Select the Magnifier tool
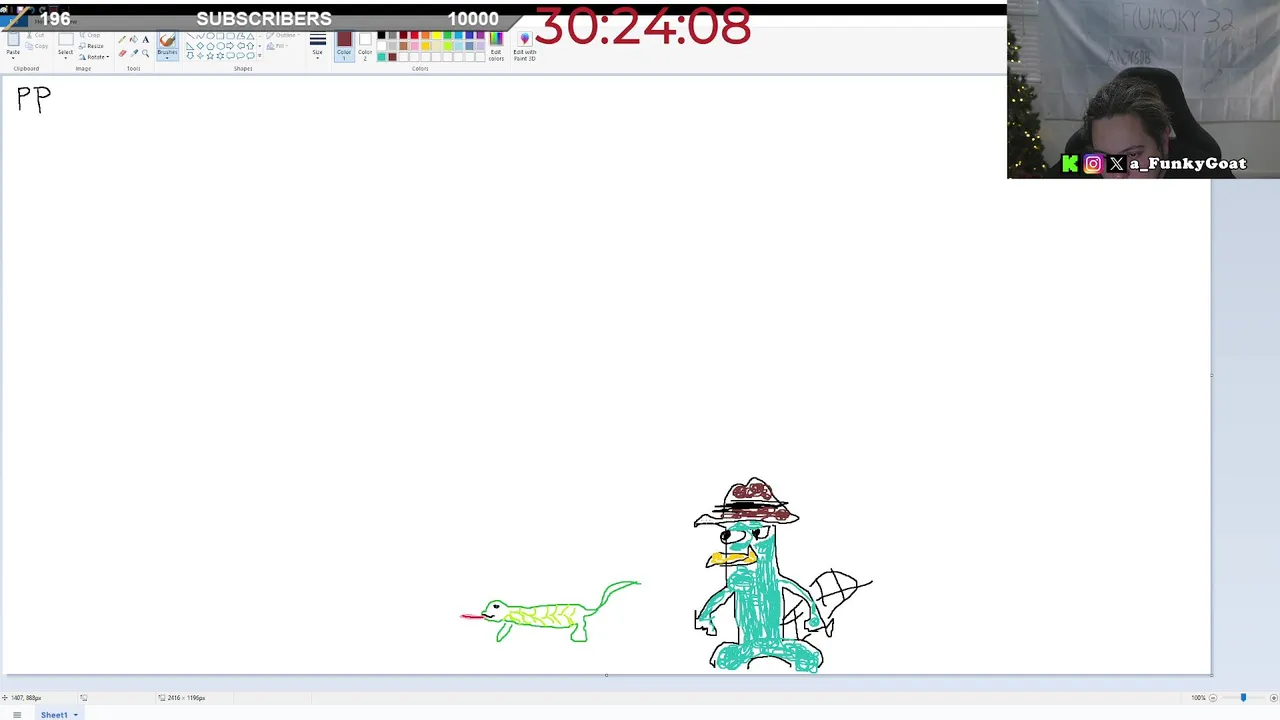 point(146,53)
